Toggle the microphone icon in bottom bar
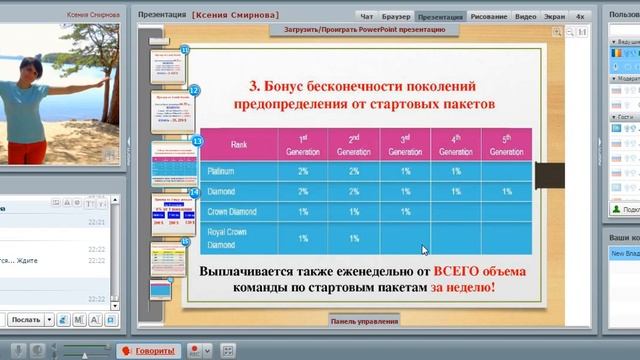The height and width of the screenshot is (360, 640). [x=18, y=351]
